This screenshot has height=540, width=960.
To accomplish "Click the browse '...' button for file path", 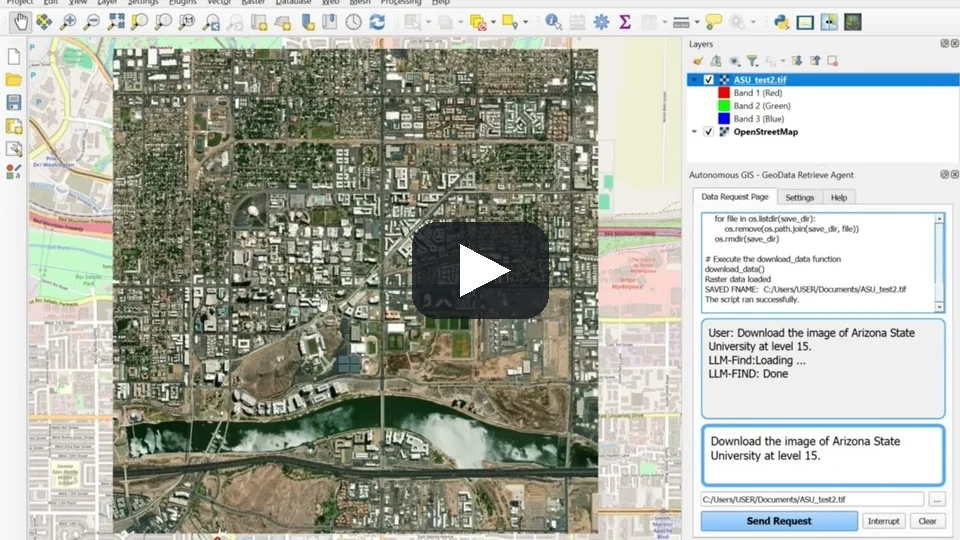I will [x=937, y=500].
